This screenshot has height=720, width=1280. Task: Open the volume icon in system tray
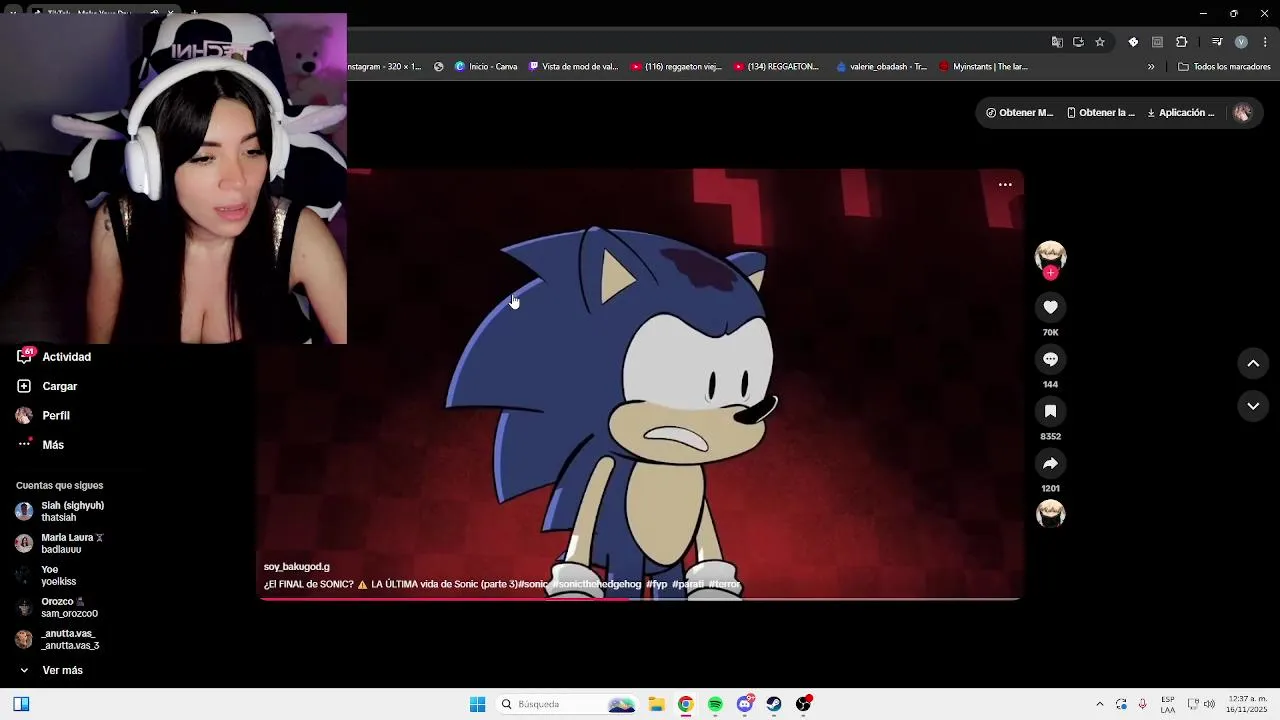(1209, 704)
